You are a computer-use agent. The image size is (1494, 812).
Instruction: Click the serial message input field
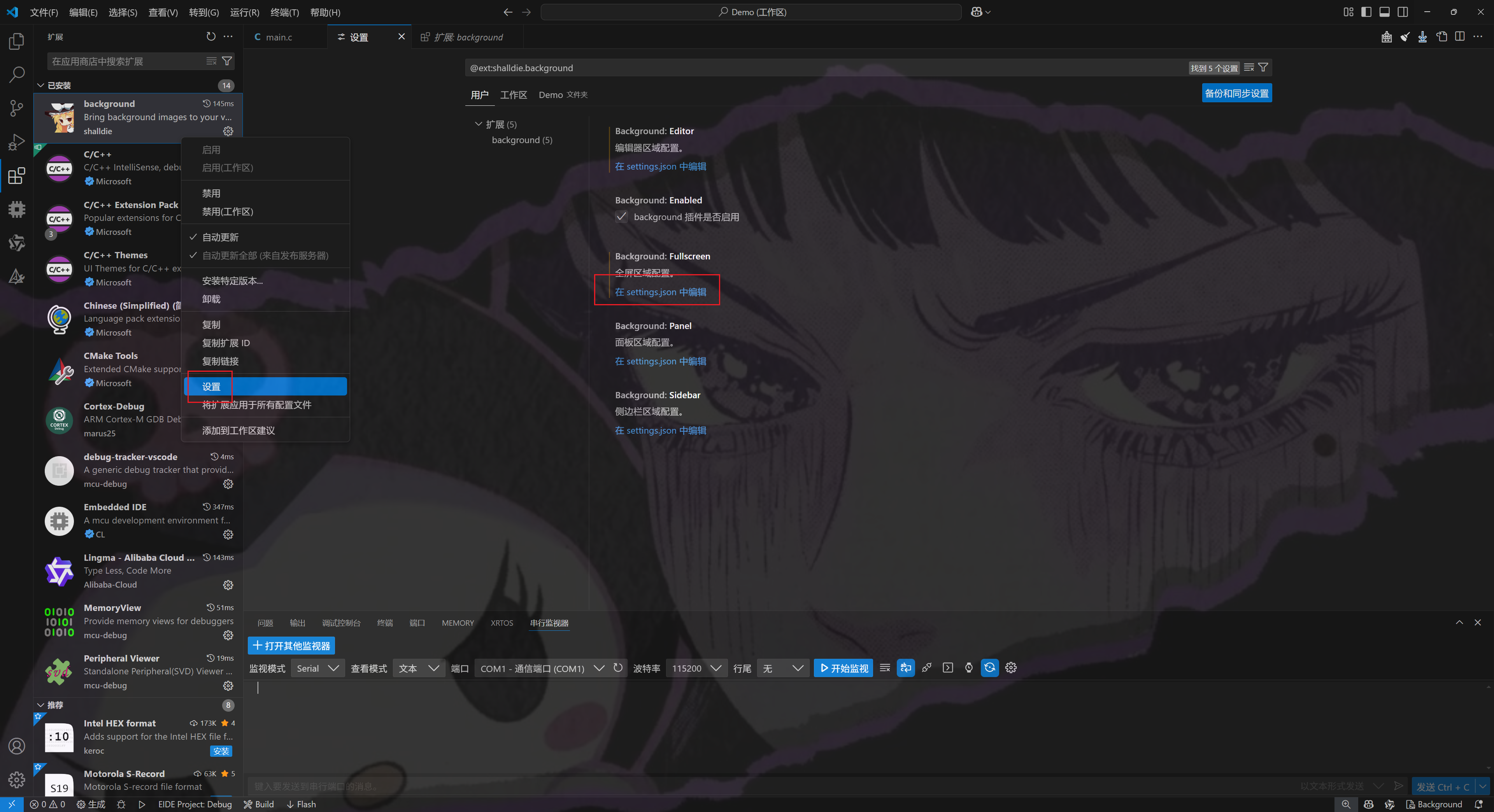click(x=772, y=786)
